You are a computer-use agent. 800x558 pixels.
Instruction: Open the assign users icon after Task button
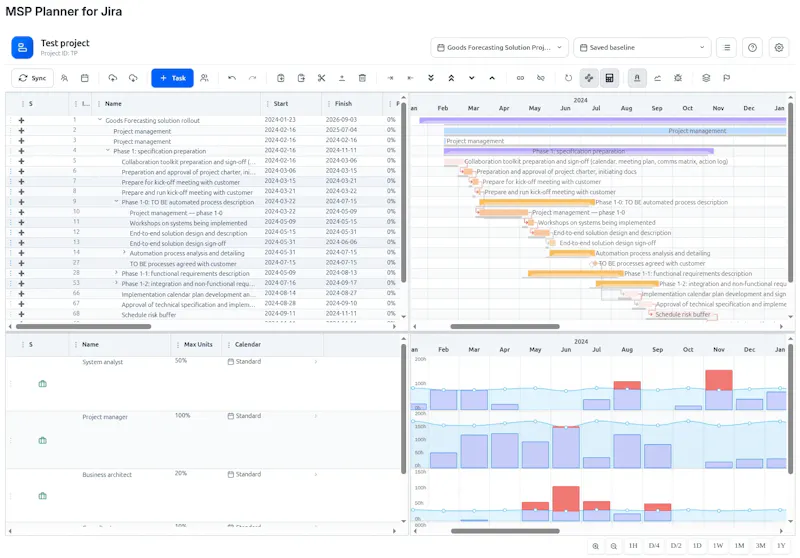[x=204, y=78]
